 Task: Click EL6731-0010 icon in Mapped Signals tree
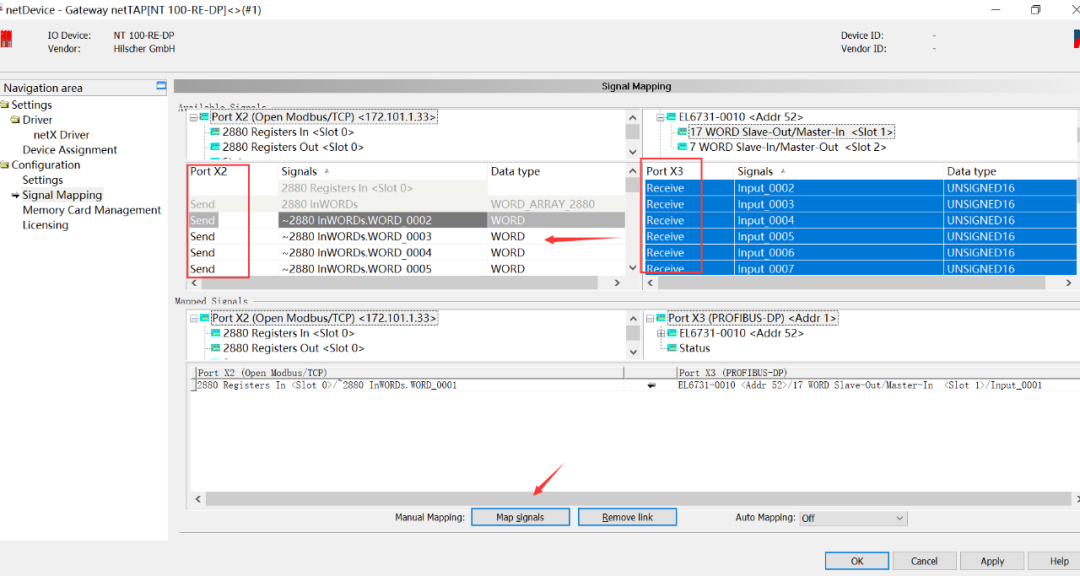click(672, 333)
